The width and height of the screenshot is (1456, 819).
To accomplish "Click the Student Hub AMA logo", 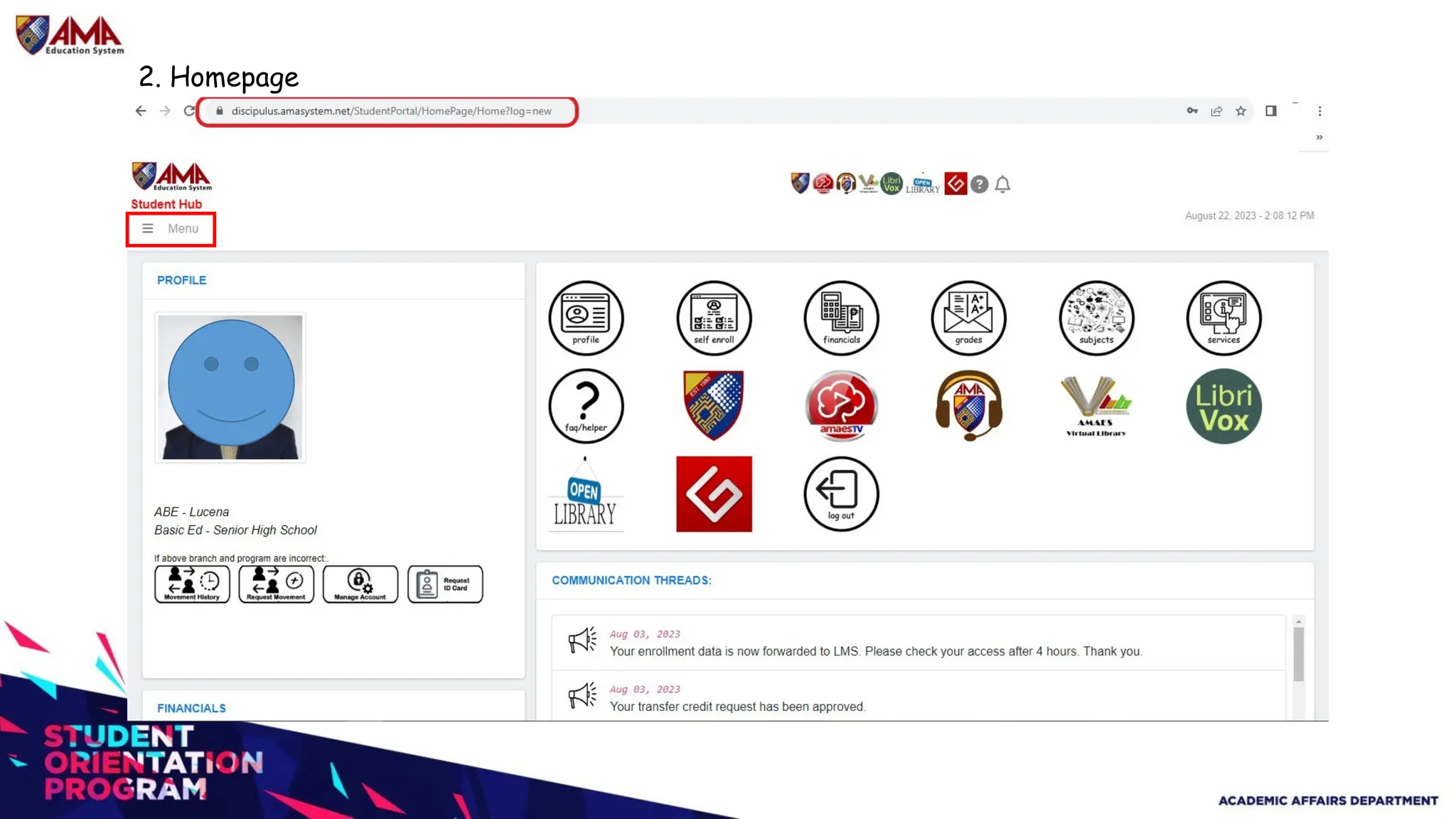I will click(171, 177).
